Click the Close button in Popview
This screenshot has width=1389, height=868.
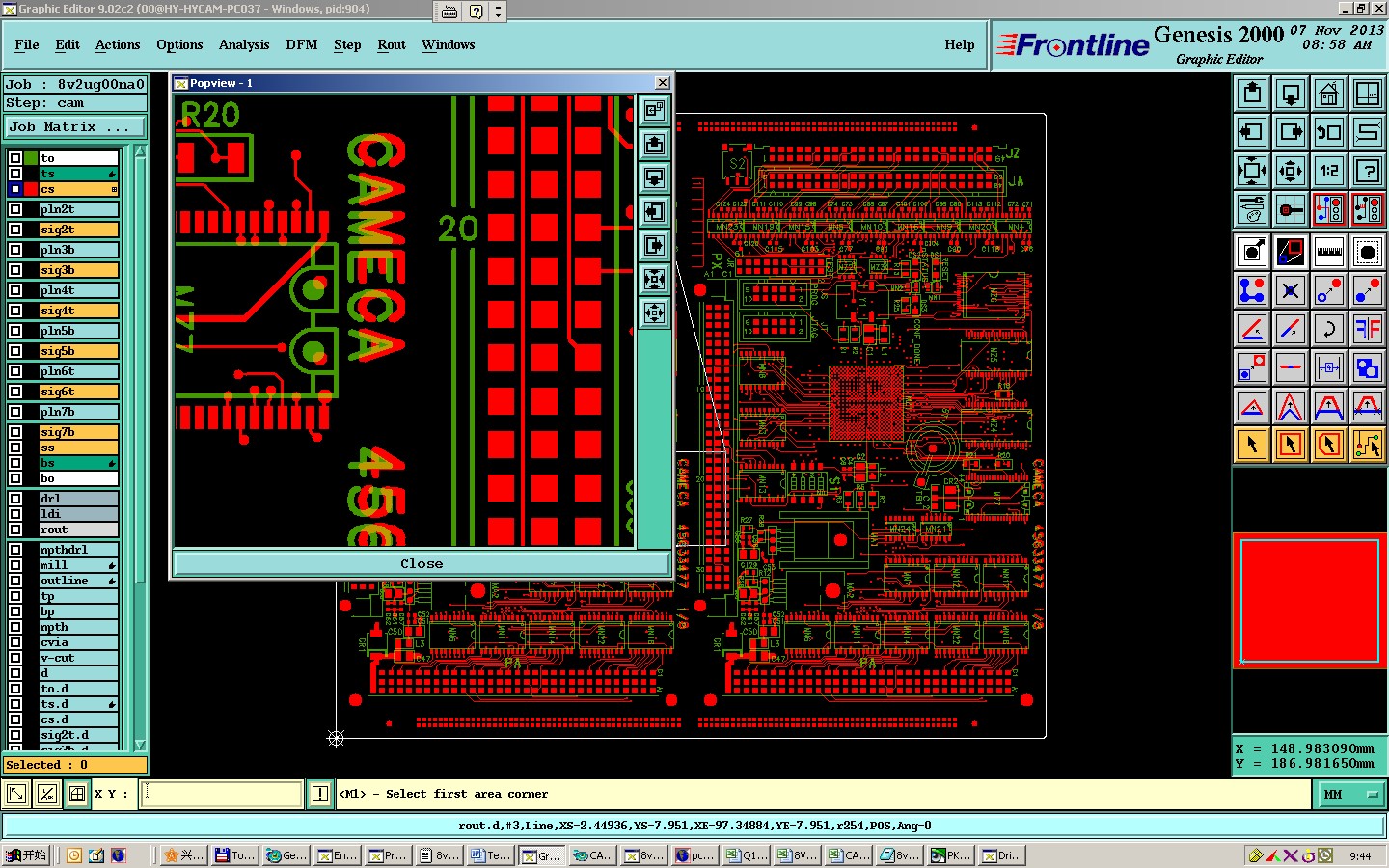point(422,563)
